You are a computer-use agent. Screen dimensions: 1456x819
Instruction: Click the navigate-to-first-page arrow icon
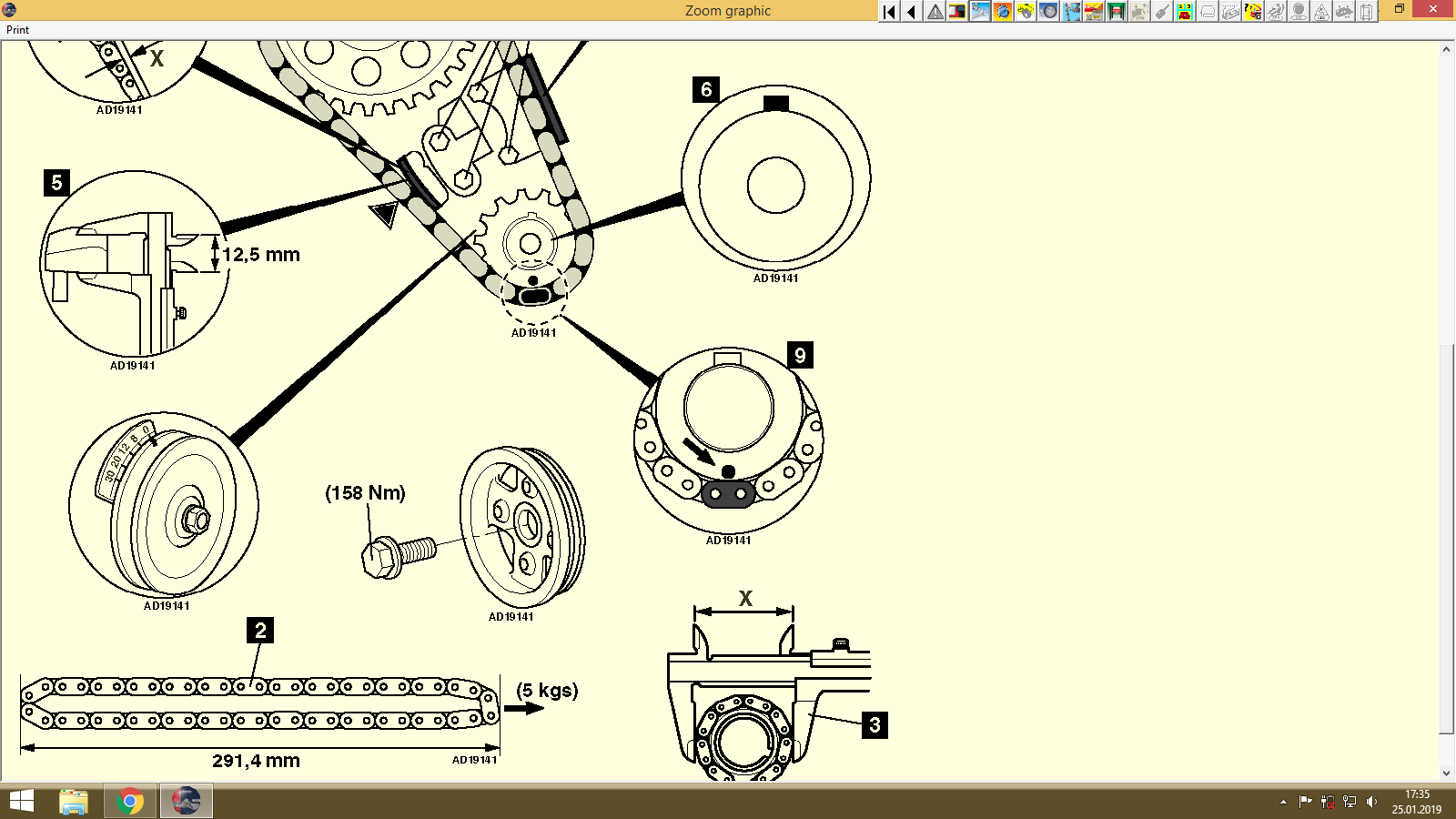[888, 12]
